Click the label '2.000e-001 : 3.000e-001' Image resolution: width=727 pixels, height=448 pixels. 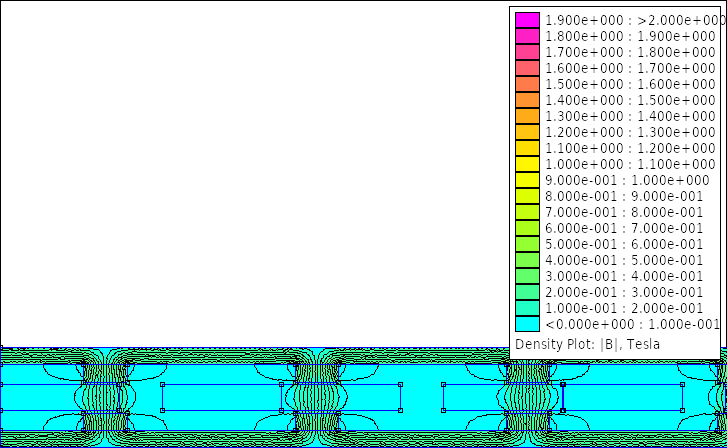(624, 292)
